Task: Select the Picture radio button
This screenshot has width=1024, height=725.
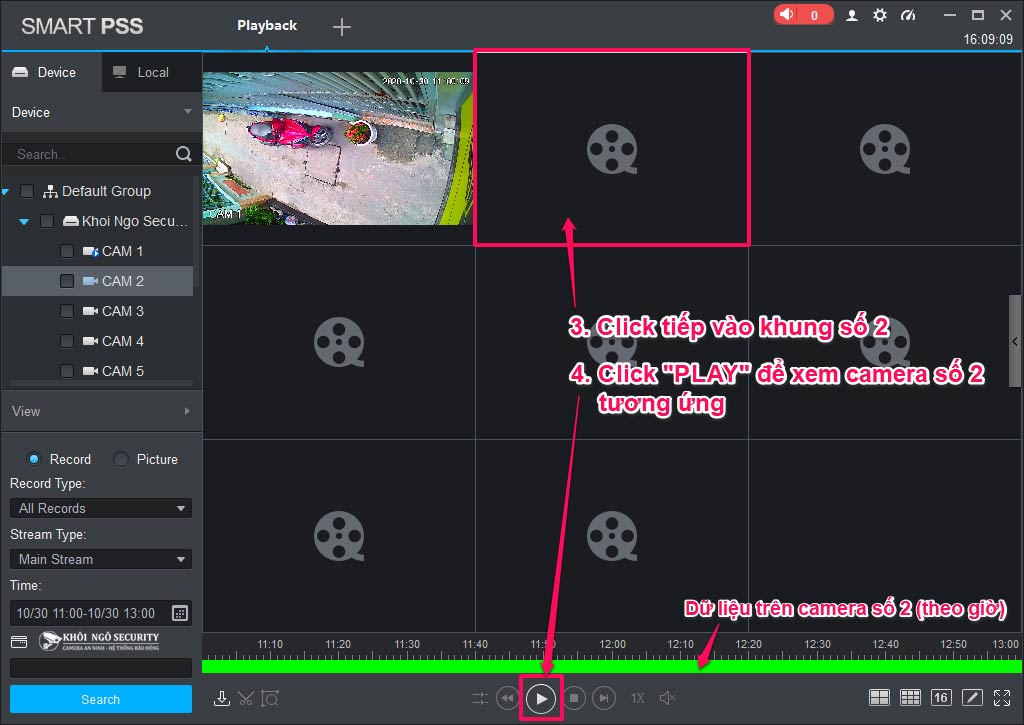Action: coord(121,459)
